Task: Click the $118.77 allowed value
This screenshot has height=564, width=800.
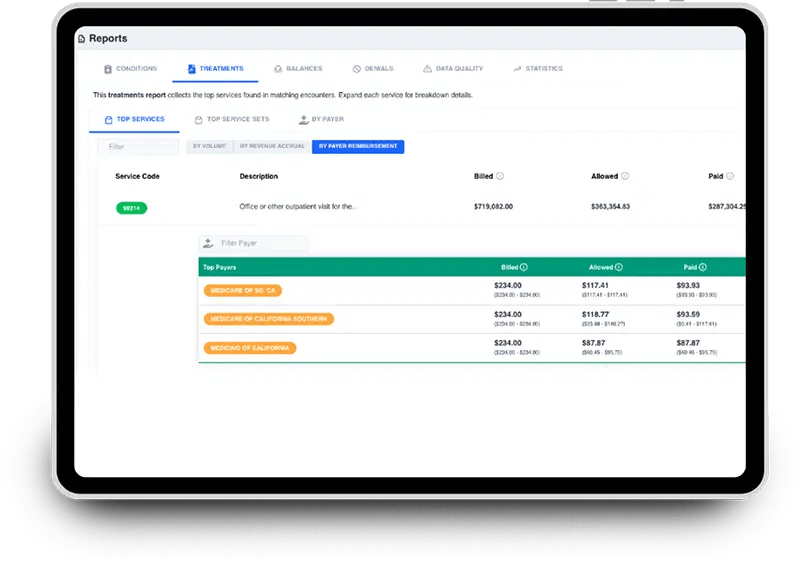Action: point(595,315)
